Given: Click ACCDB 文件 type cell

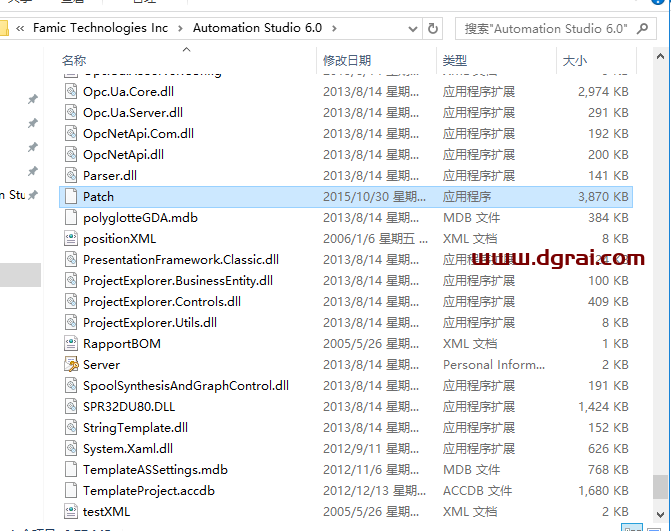Looking at the screenshot, I should tap(478, 491).
